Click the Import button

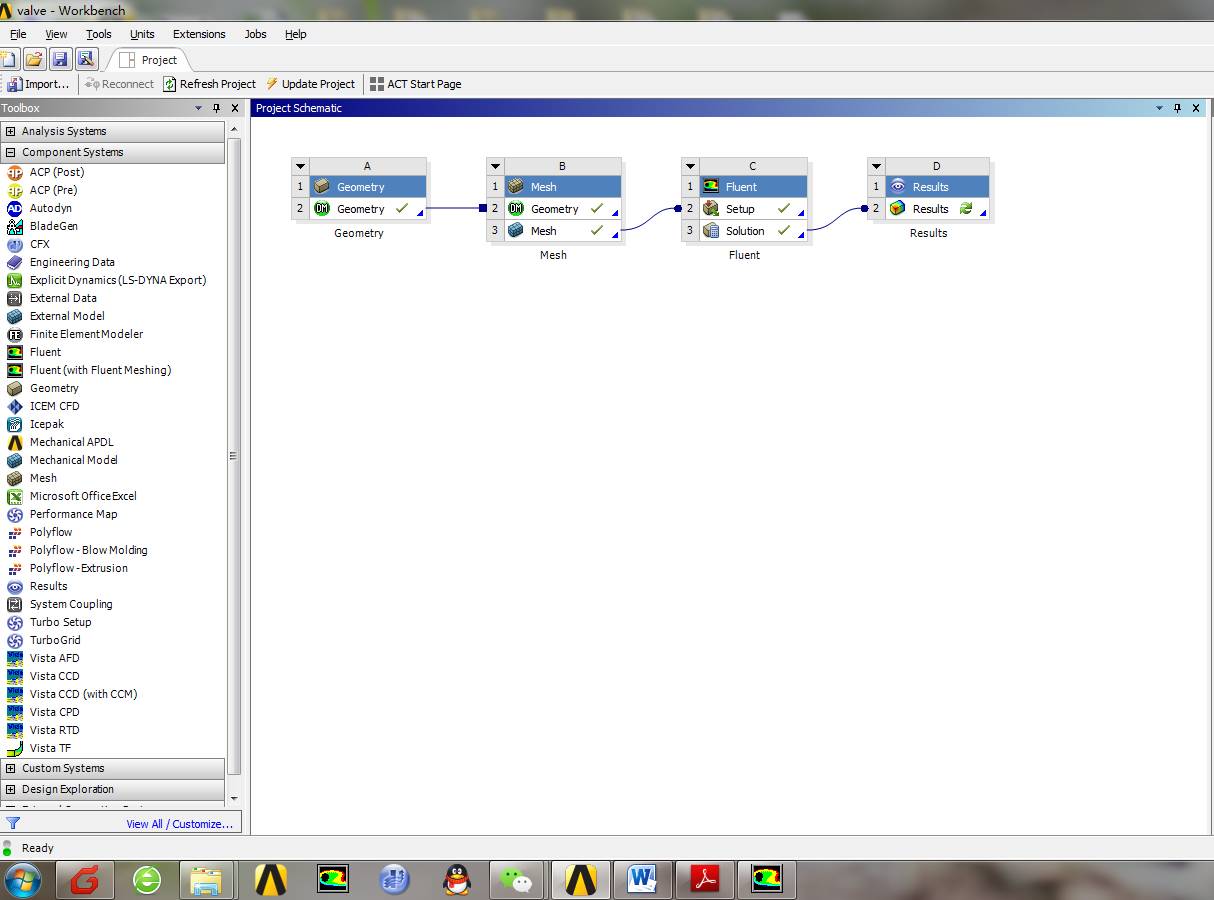click(x=39, y=84)
